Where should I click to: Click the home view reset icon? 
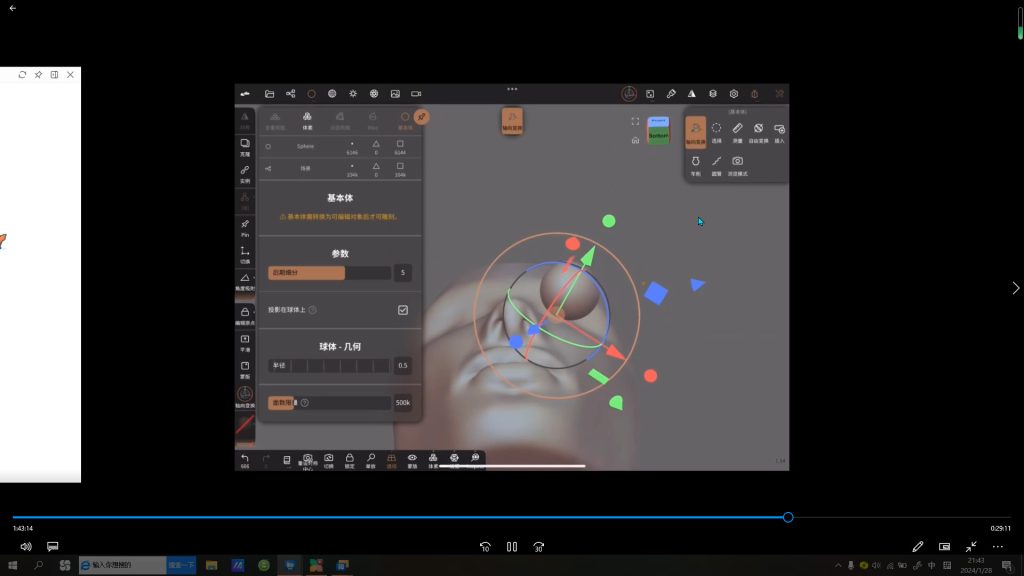[x=635, y=140]
